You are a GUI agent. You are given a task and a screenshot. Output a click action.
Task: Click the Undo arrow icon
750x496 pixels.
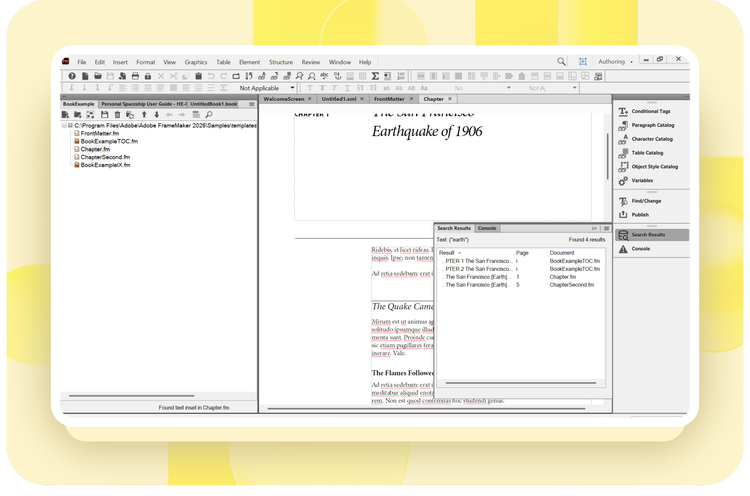click(x=211, y=76)
